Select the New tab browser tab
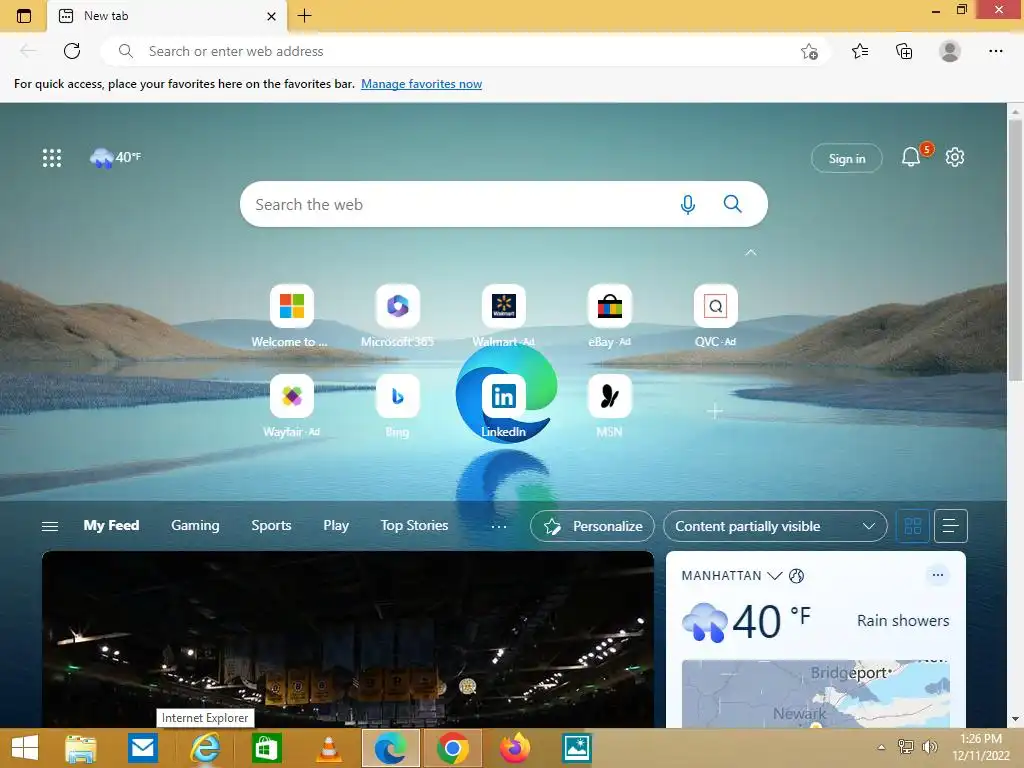Viewport: 1024px width, 768px height. coord(167,16)
